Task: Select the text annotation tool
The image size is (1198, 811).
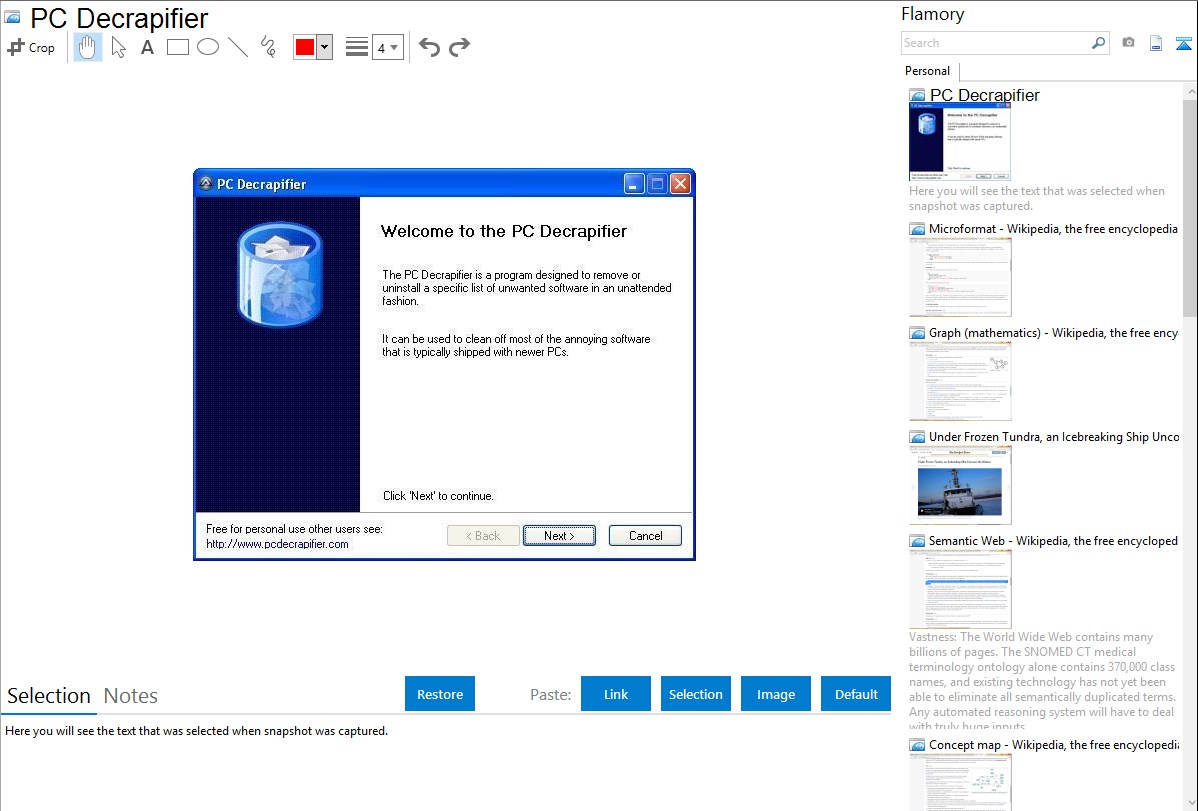Action: 147,47
